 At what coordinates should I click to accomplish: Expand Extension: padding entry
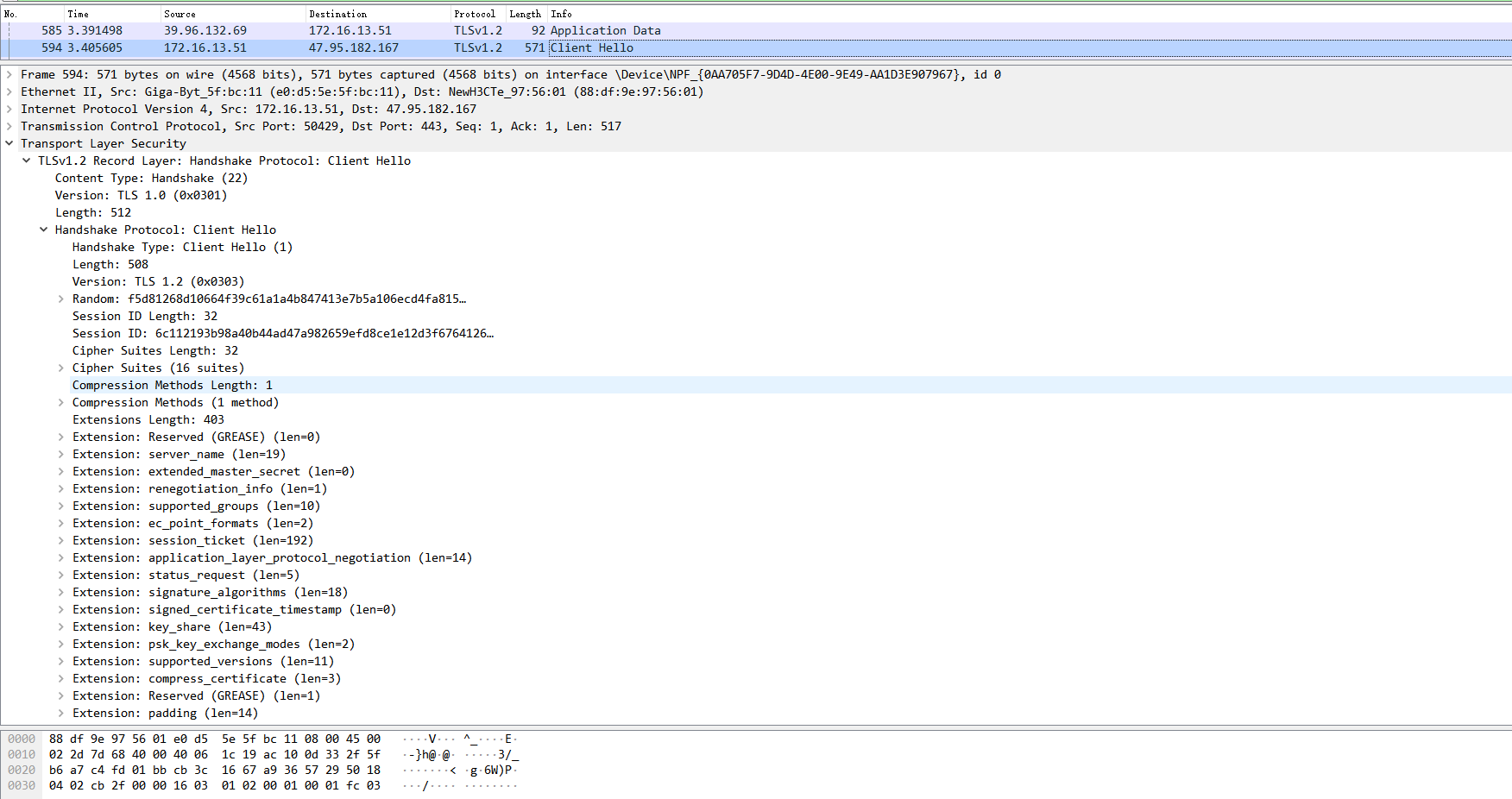(61, 714)
